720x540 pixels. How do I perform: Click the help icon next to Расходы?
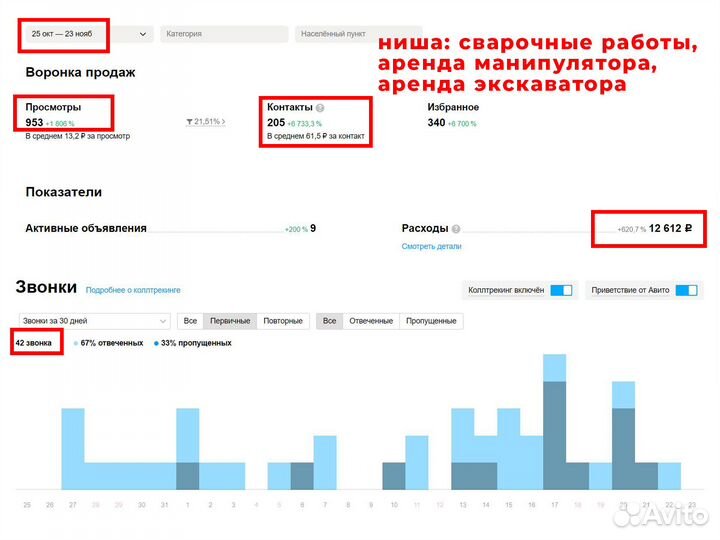[x=456, y=229]
